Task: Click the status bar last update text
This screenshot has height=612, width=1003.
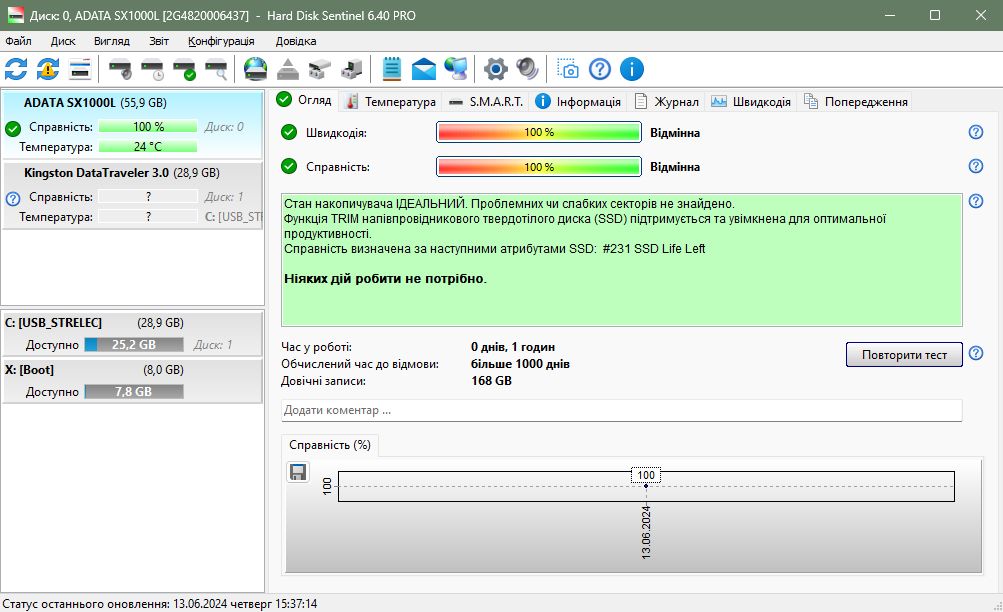Action: pos(160,604)
